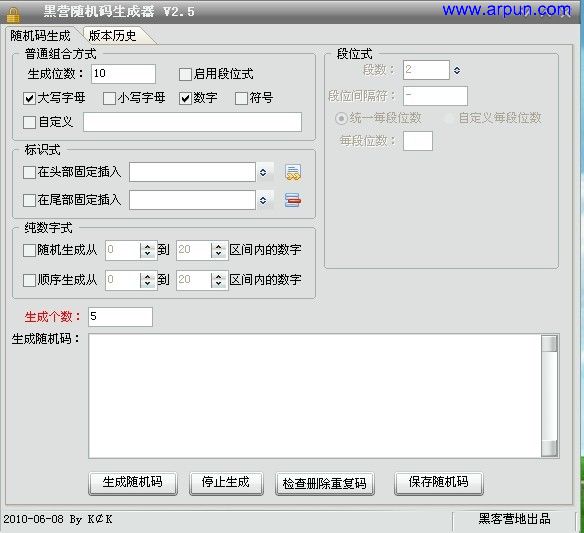584x533 pixels.
Task: Enable 顺序生成从 checkbox
Action: click(29, 280)
